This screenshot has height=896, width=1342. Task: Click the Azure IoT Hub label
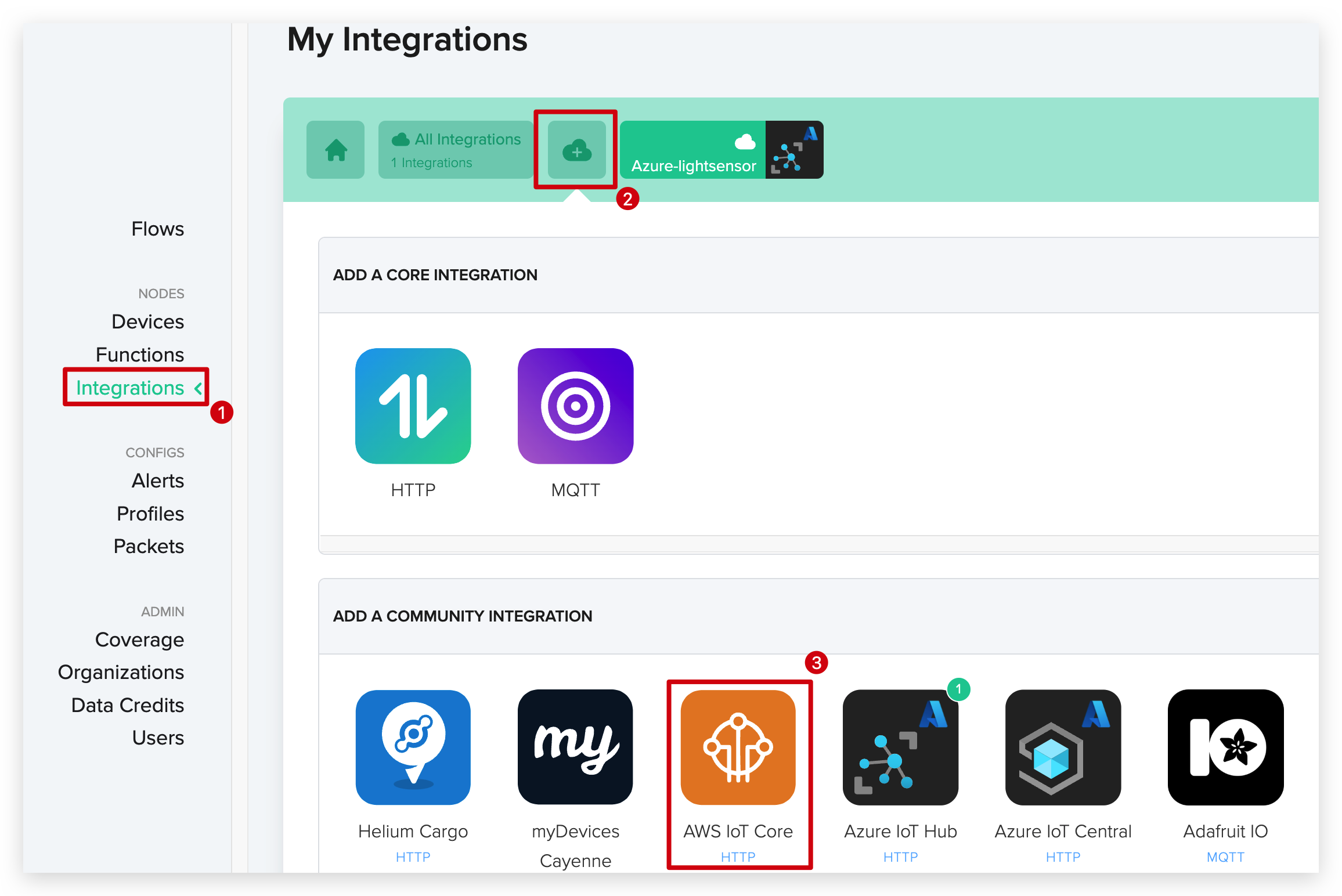pyautogui.click(x=901, y=832)
